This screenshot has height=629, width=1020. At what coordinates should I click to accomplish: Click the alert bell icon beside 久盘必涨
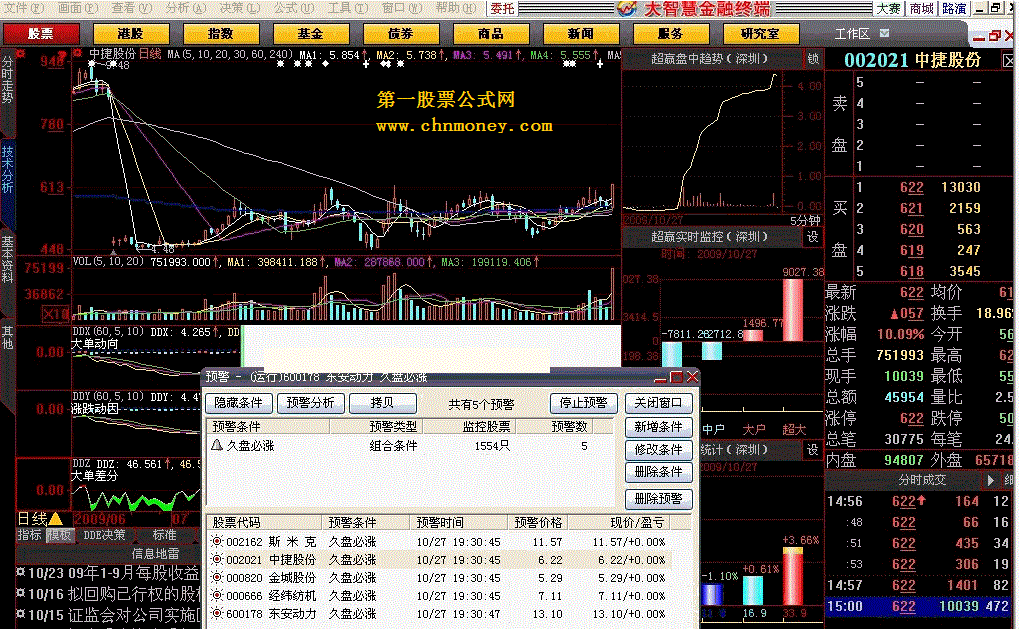coord(217,446)
